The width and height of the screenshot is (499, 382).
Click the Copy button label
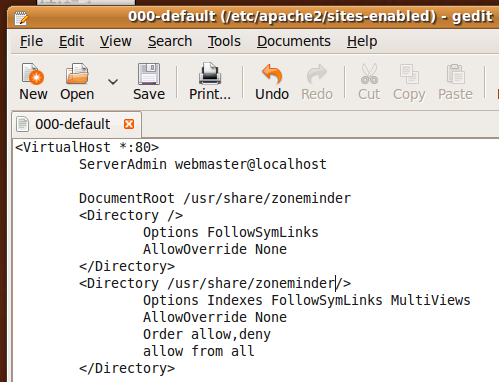409,95
